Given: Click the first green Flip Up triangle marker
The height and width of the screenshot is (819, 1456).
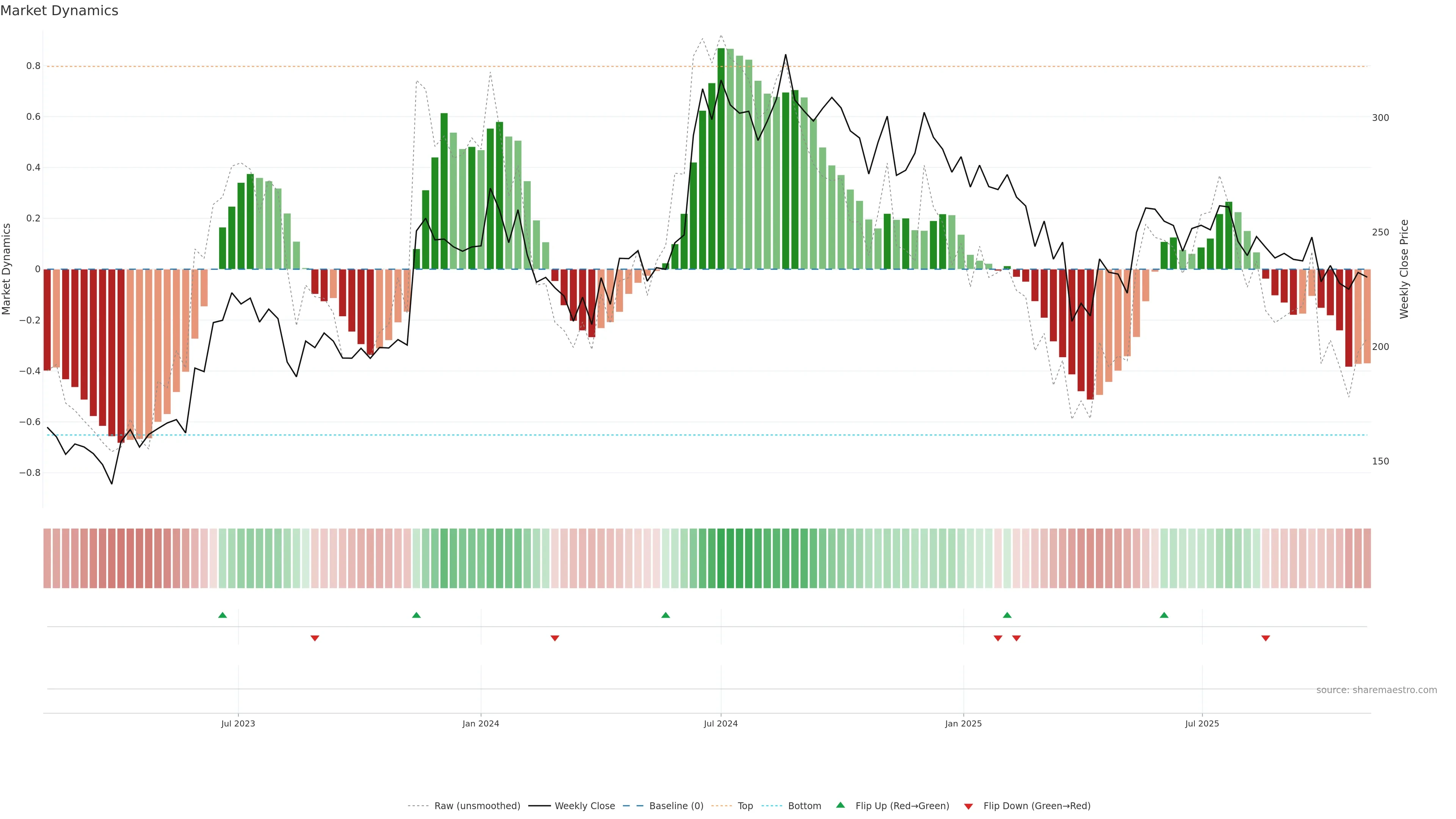Looking at the screenshot, I should click(x=222, y=615).
